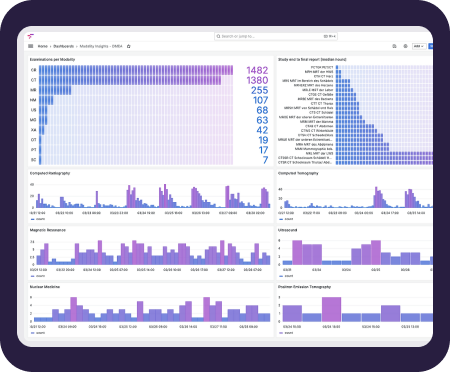The image size is (450, 372).
Task: Select the MG modality label
Action: coord(33,120)
